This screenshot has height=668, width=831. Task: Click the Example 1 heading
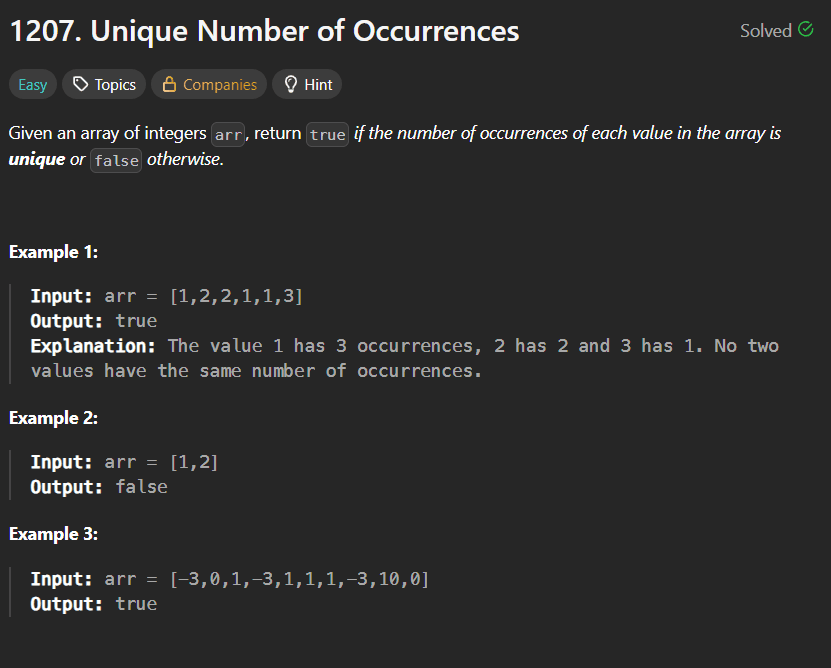tap(53, 252)
